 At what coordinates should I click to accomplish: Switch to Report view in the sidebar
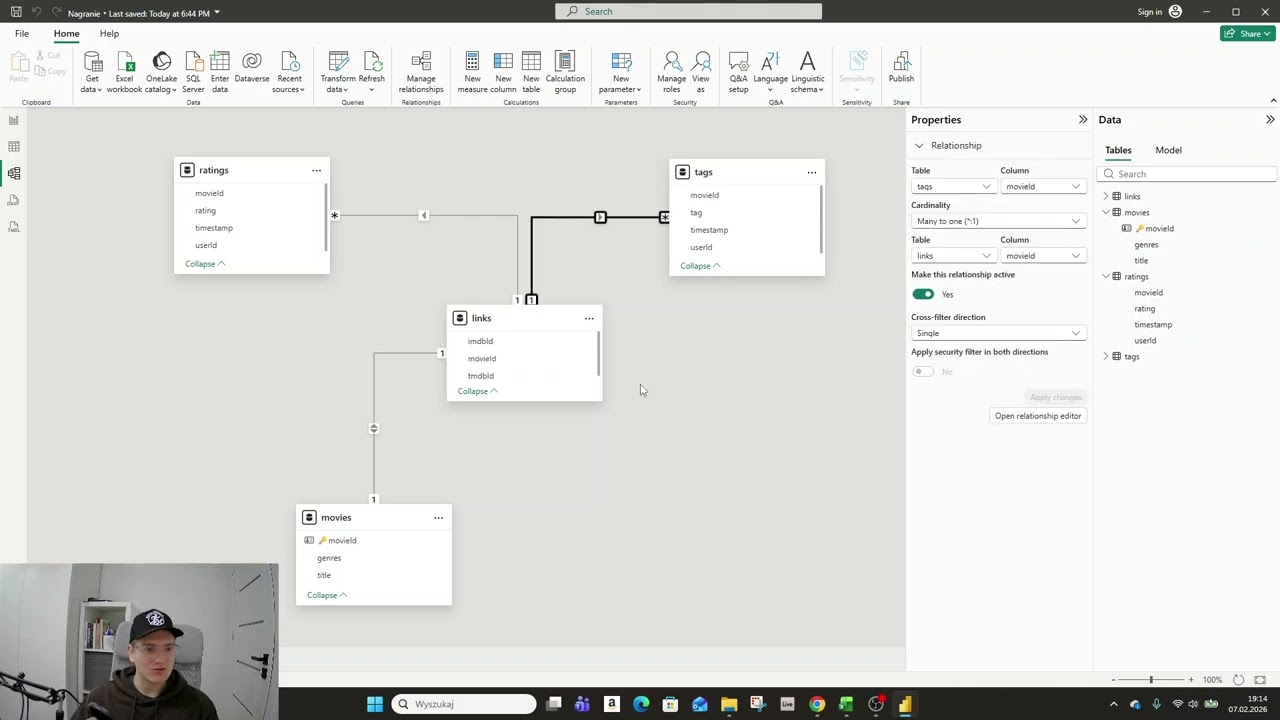point(14,120)
